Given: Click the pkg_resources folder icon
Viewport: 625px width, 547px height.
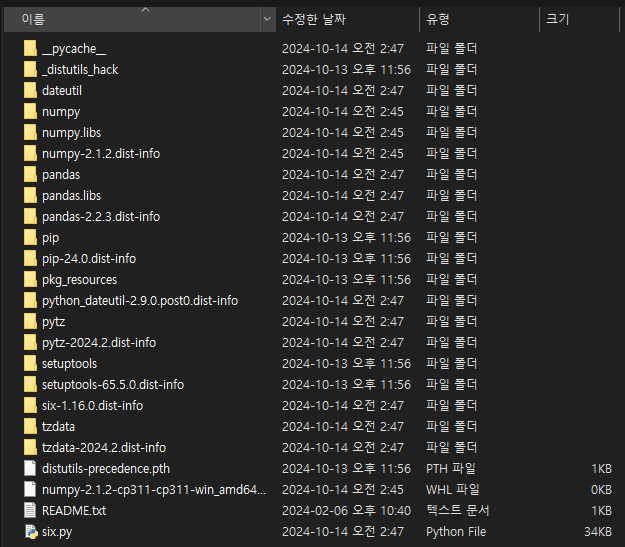Looking at the screenshot, I should pyautogui.click(x=30, y=279).
